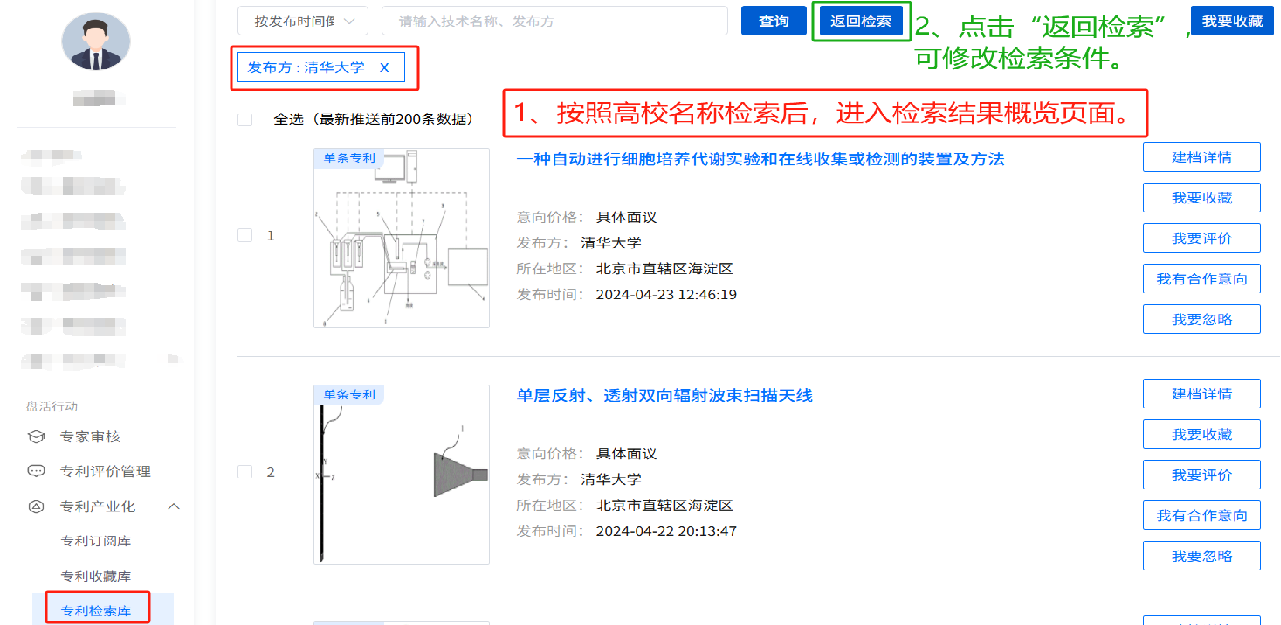The width and height of the screenshot is (1281, 625).
Task: Click the 专利产业化 sidebar icon
Action: (36, 506)
